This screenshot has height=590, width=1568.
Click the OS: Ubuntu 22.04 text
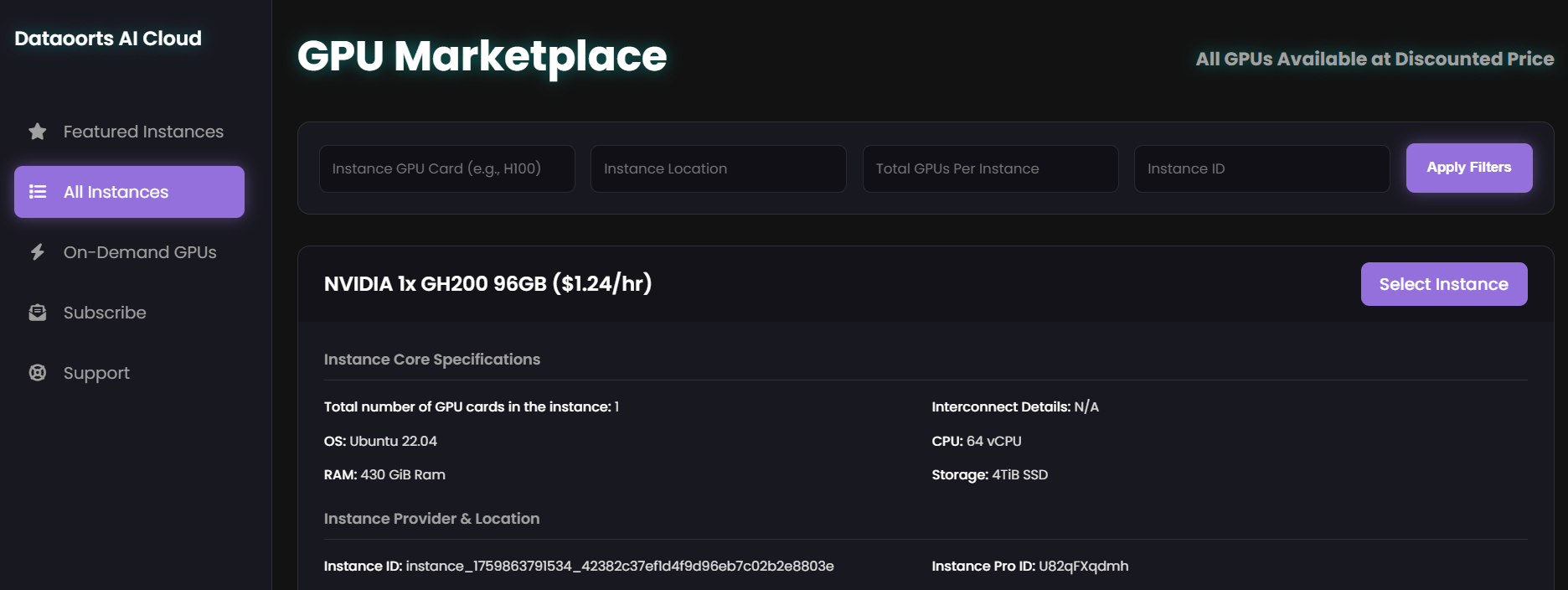380,441
